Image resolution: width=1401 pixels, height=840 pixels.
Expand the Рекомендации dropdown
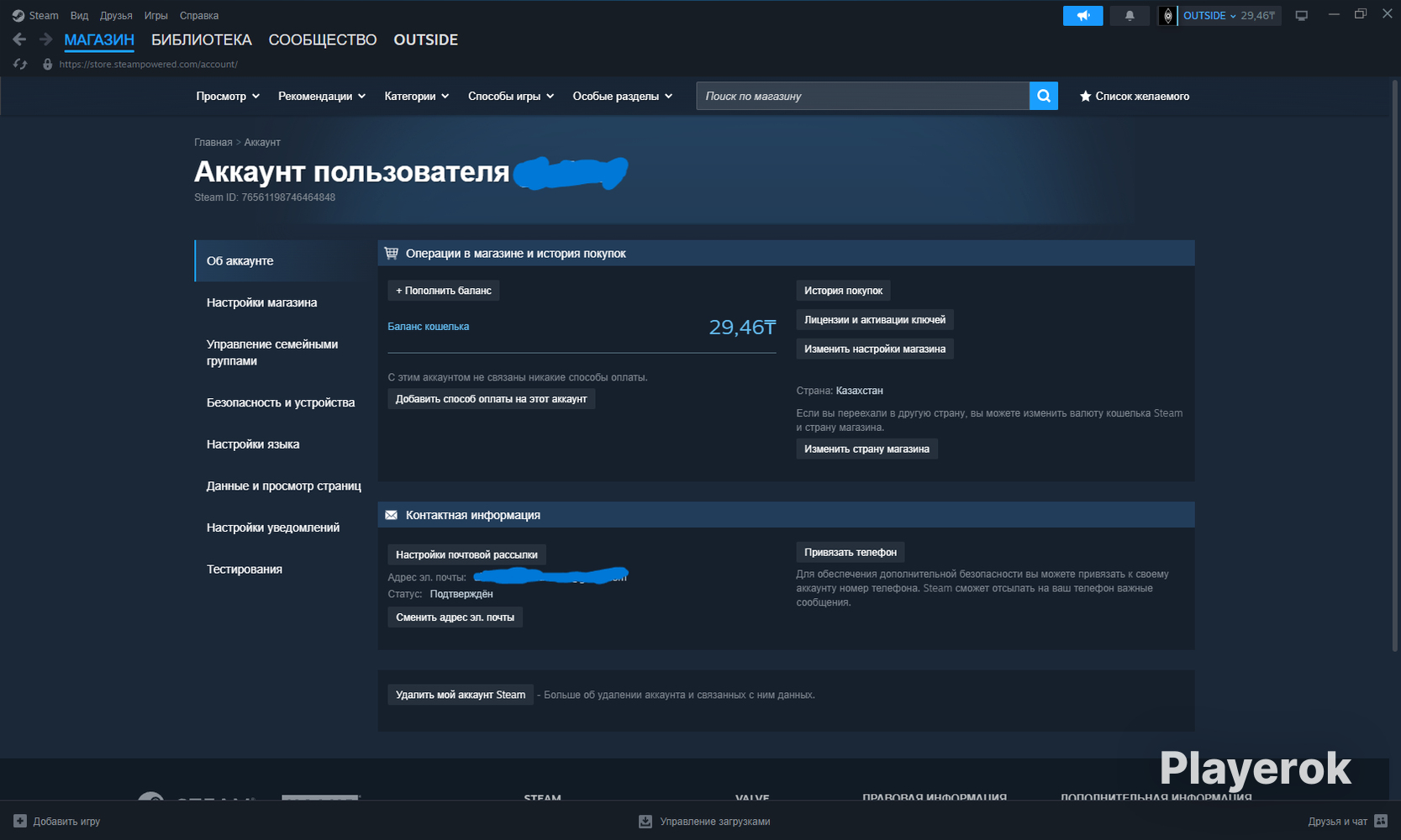click(322, 96)
